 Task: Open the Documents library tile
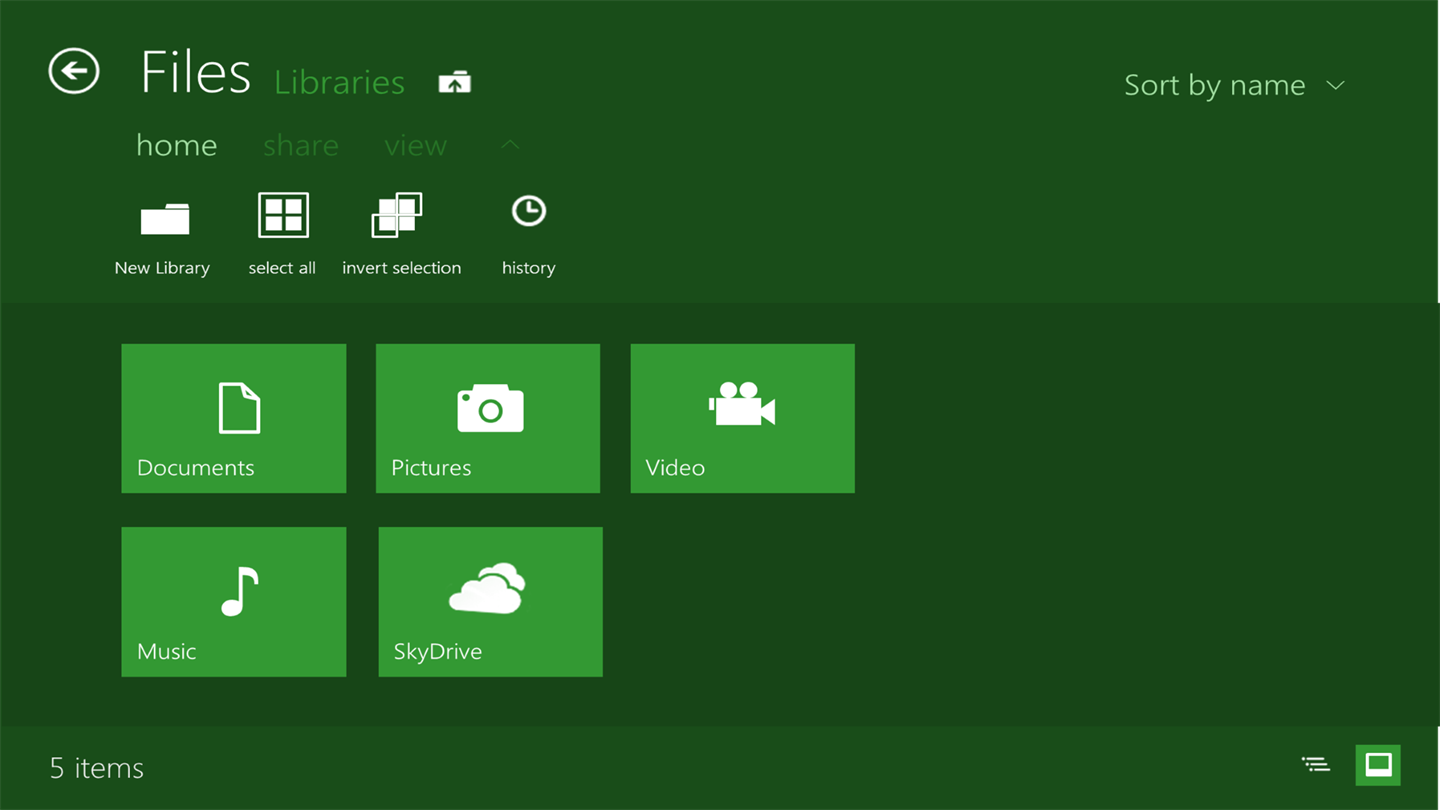[234, 418]
